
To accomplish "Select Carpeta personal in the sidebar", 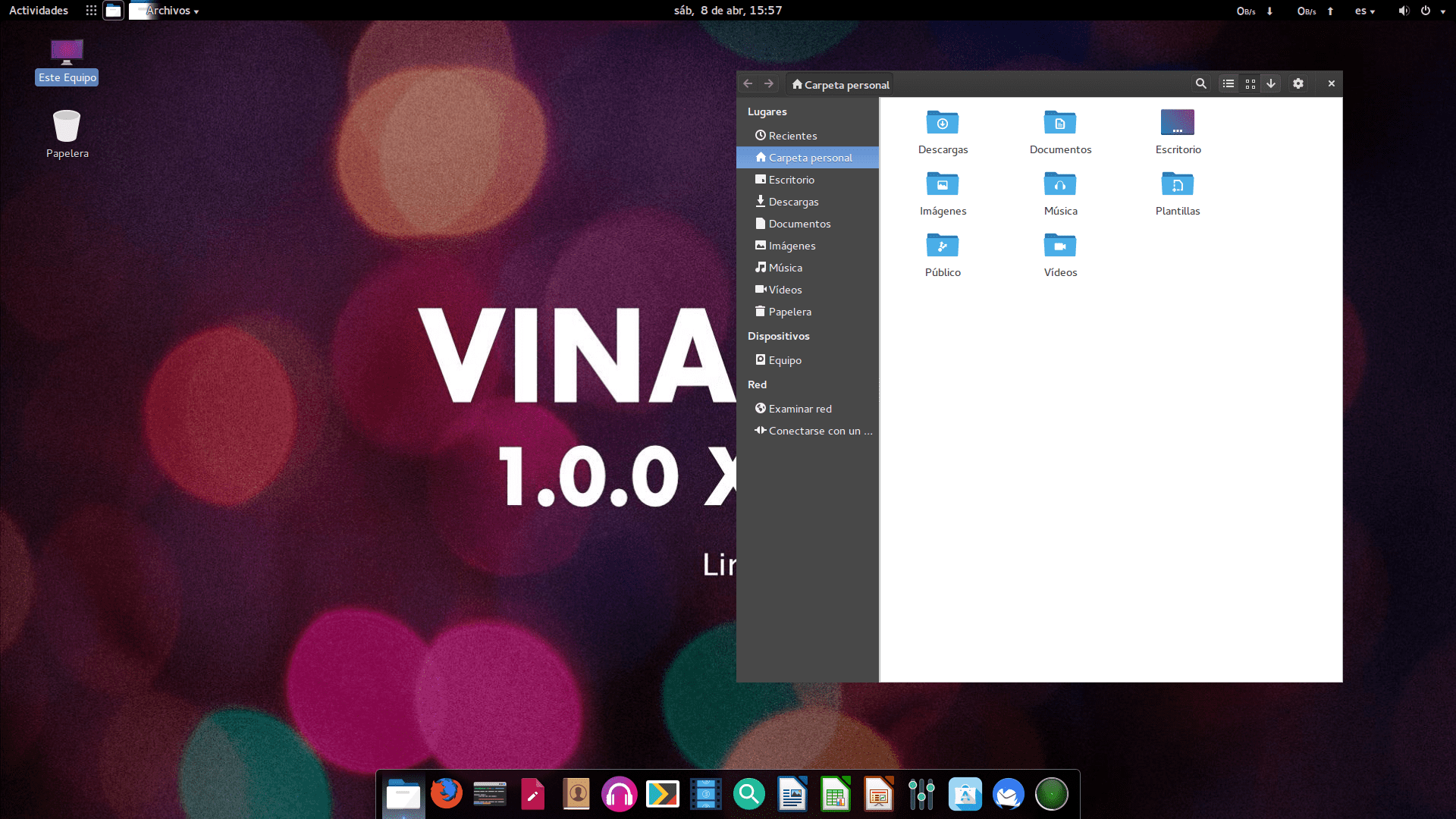I will pyautogui.click(x=808, y=158).
